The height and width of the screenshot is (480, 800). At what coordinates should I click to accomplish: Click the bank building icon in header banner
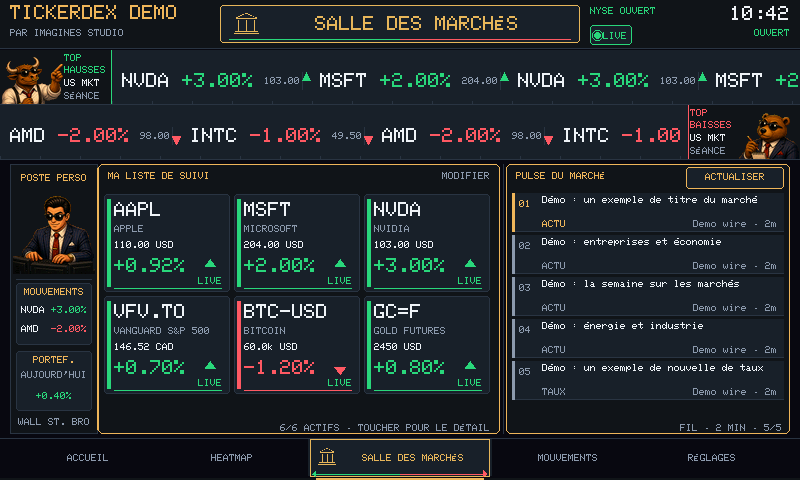point(246,23)
